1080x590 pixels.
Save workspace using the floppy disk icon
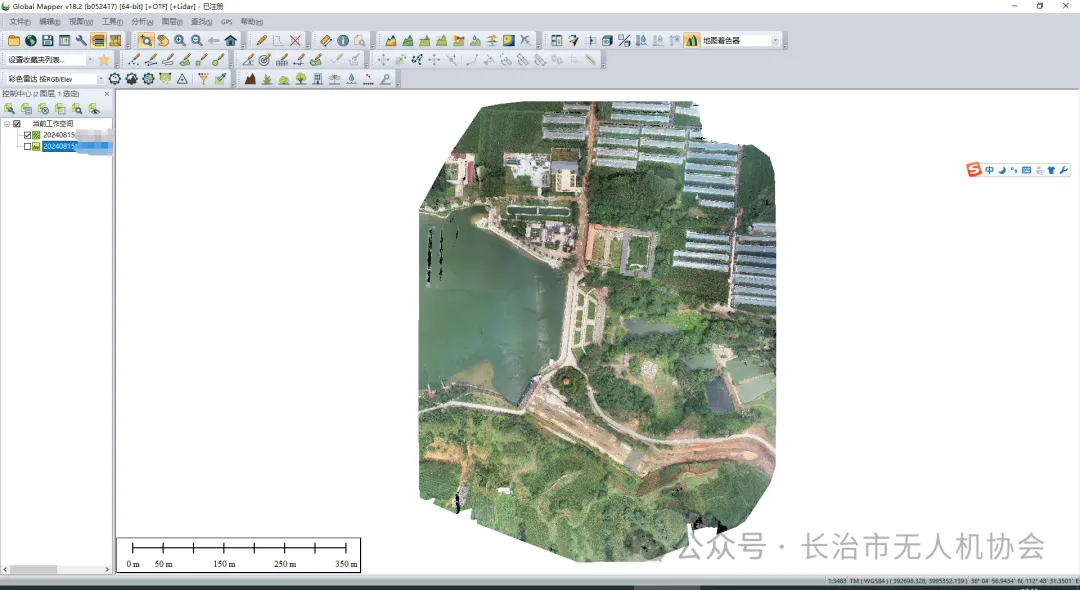[x=48, y=41]
